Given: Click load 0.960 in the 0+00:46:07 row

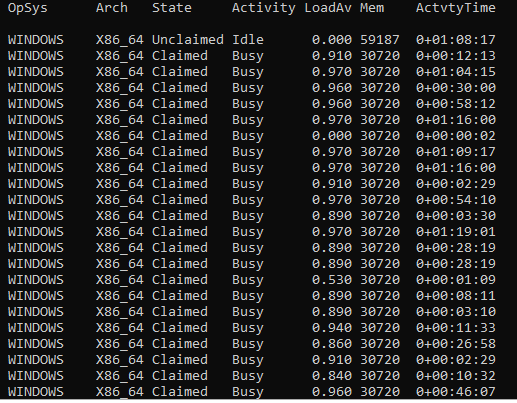Looking at the screenshot, I should click(x=332, y=392).
